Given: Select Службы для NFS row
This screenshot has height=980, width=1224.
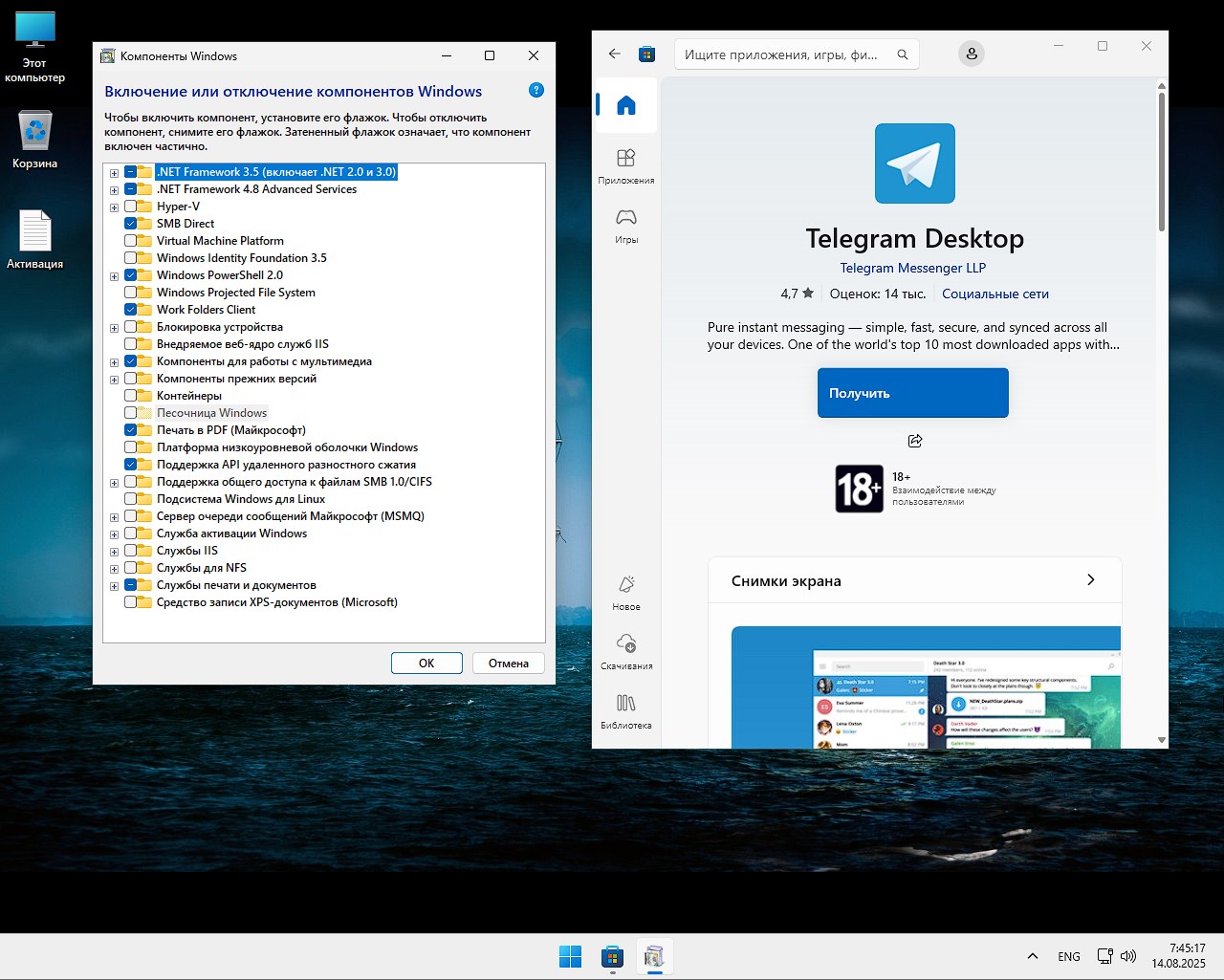Looking at the screenshot, I should coord(202,568).
